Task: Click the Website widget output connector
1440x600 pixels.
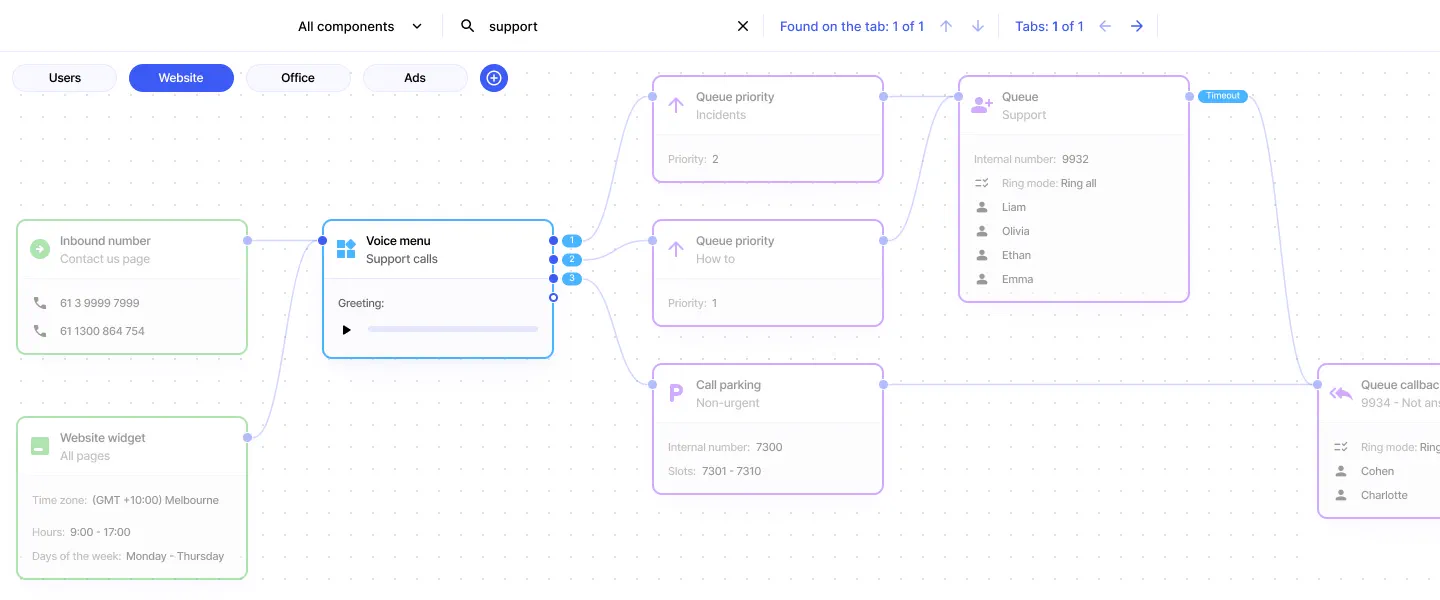Action: (x=247, y=437)
